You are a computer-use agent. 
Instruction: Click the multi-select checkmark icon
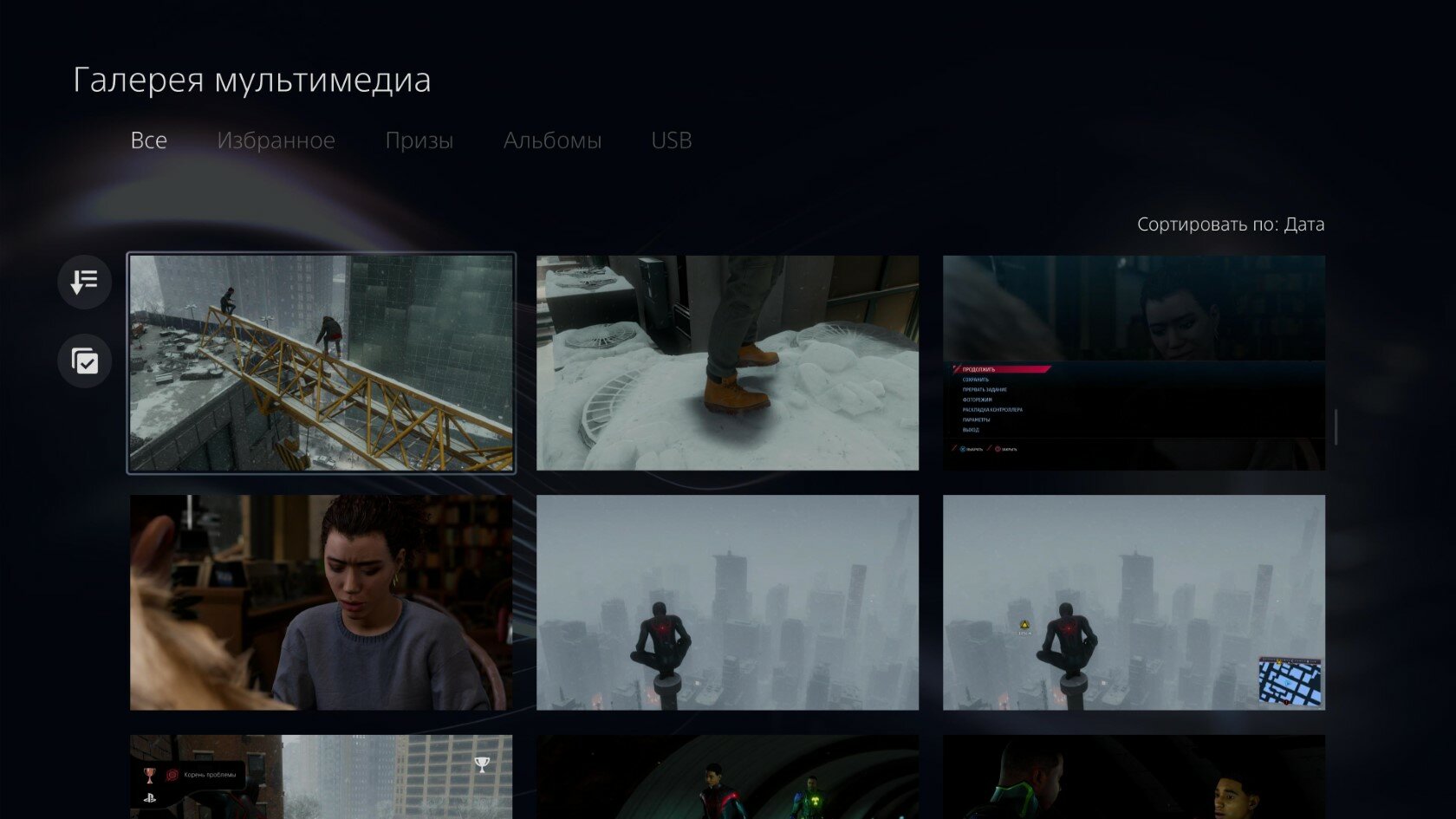click(x=84, y=361)
